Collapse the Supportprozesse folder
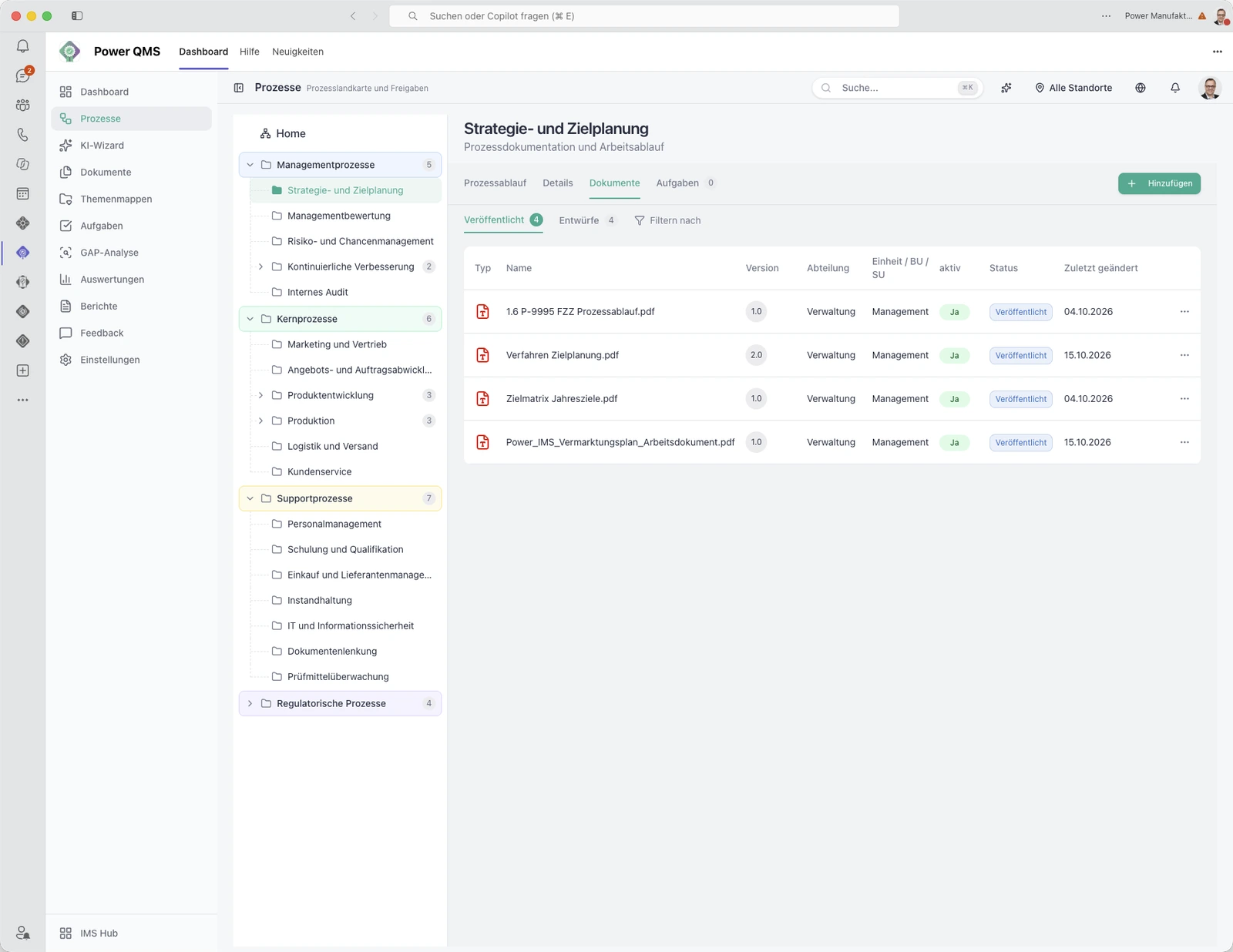1233x952 pixels. pyautogui.click(x=250, y=498)
